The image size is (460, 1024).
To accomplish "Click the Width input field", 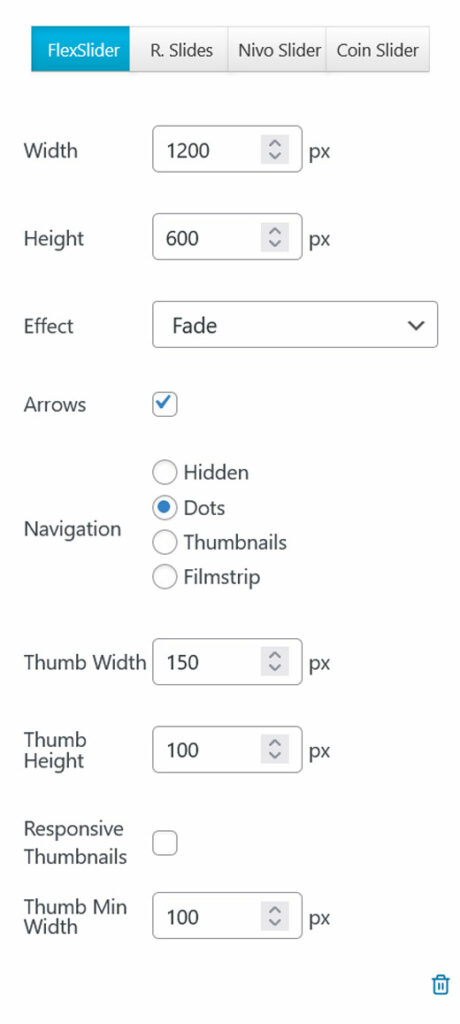I will 227,150.
